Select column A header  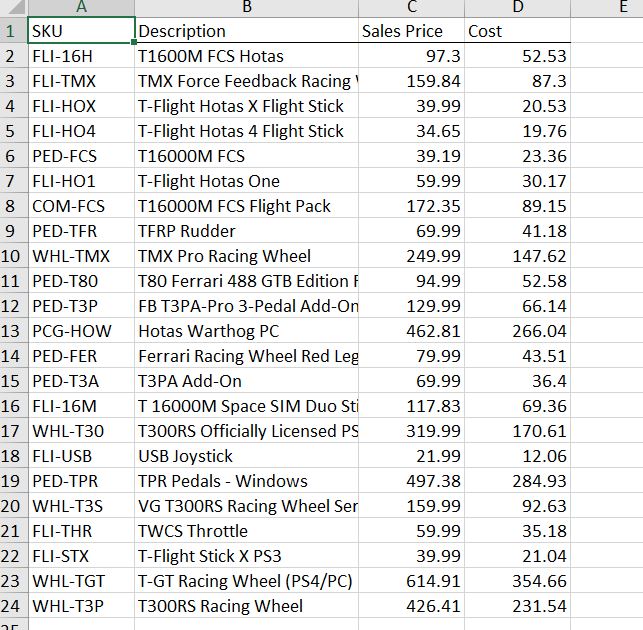pos(81,8)
